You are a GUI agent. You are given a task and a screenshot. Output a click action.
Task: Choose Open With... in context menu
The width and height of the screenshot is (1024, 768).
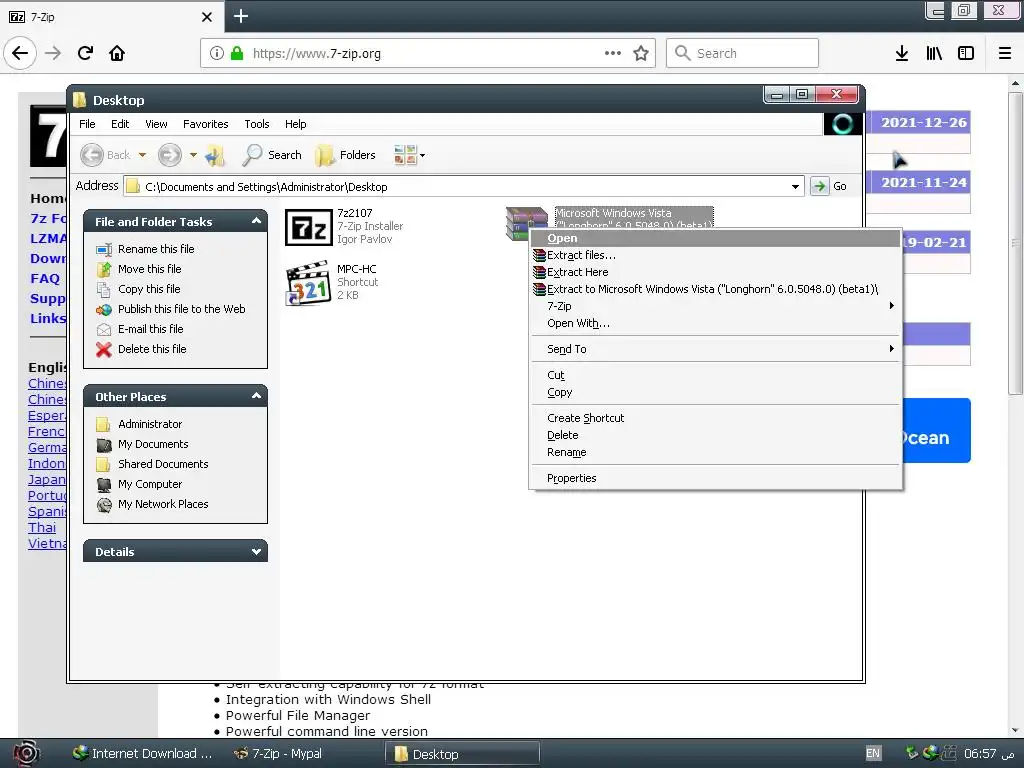[716, 323]
